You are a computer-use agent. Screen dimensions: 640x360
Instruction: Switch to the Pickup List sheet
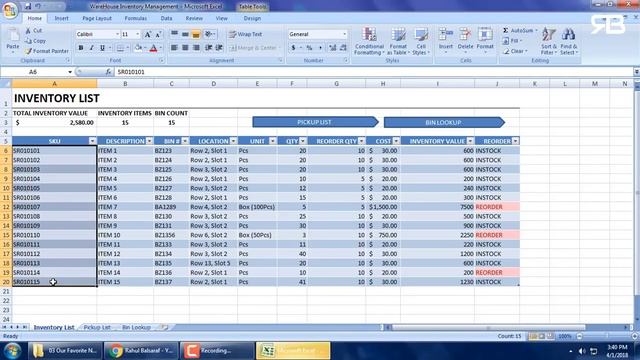pos(97,327)
